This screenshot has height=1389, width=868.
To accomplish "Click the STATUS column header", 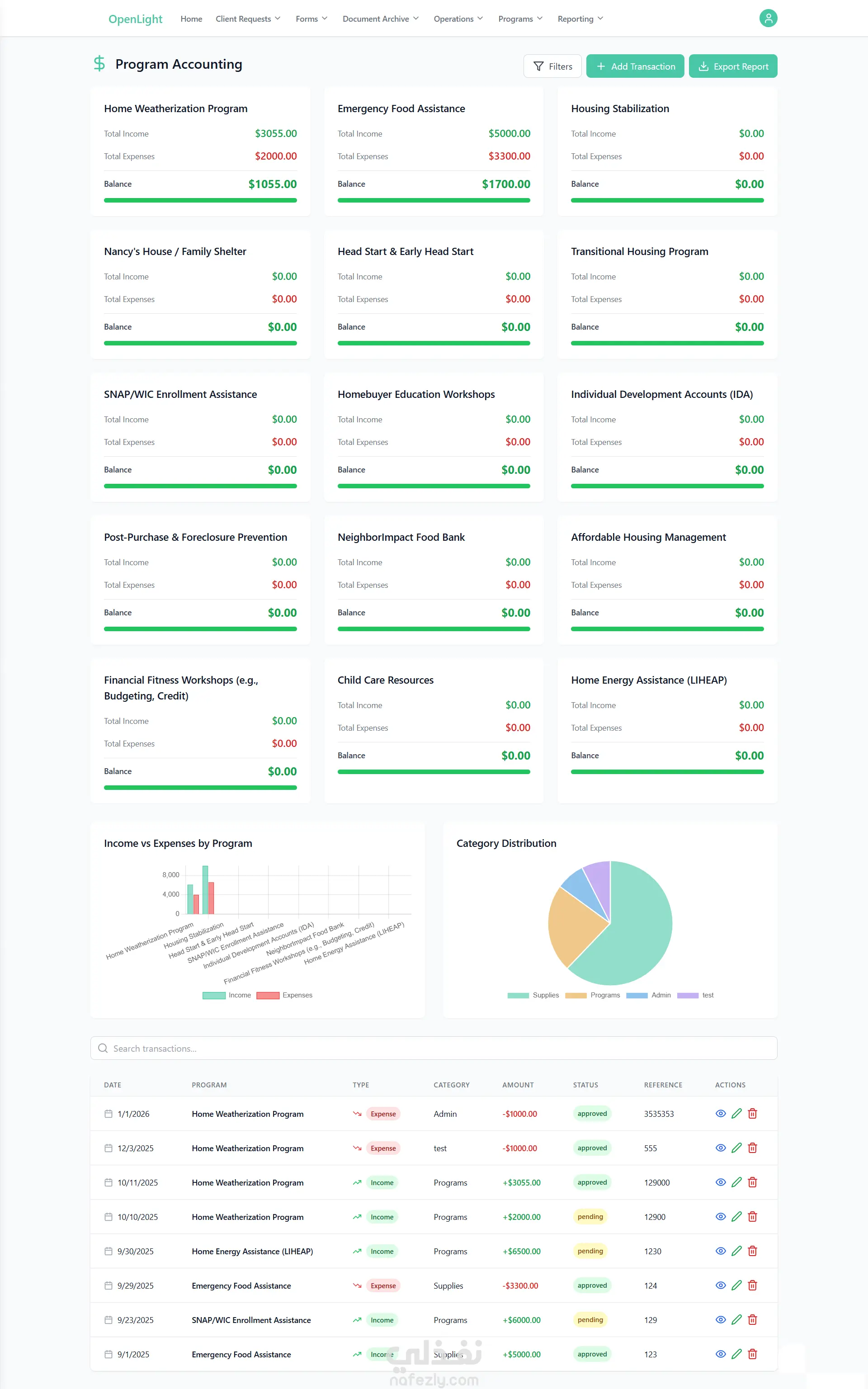I will tap(585, 1085).
